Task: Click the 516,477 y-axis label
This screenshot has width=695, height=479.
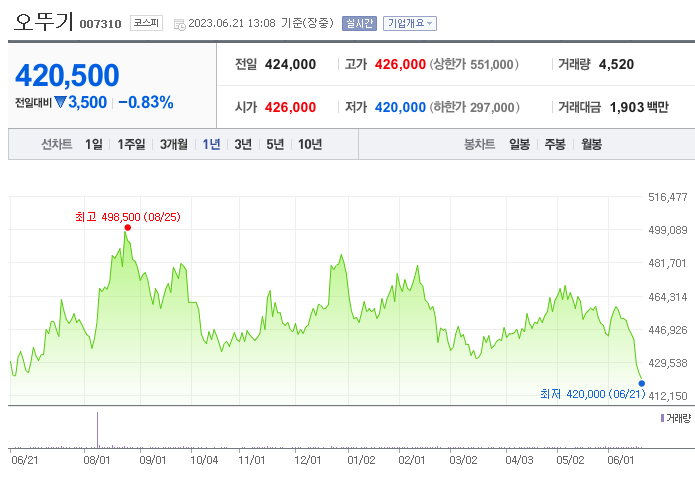Action: click(x=668, y=197)
